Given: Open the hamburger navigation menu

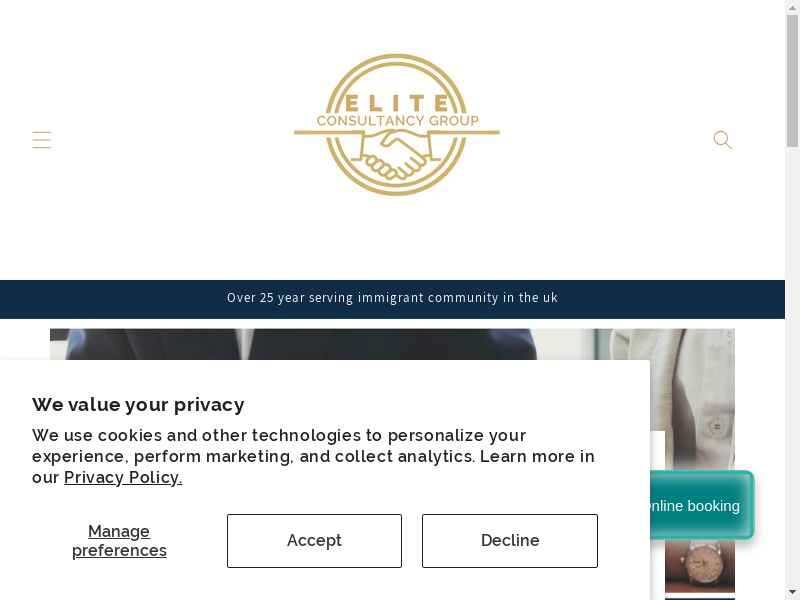Looking at the screenshot, I should pos(41,140).
